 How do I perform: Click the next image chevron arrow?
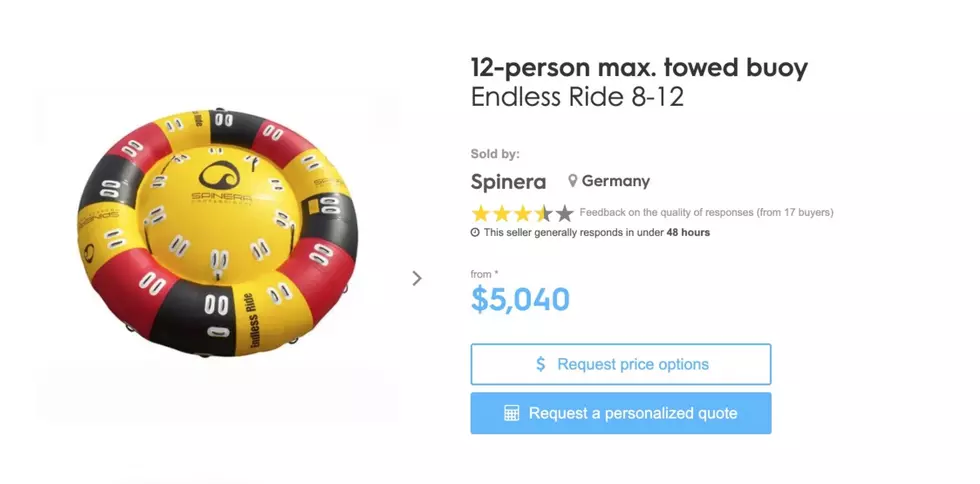(417, 278)
